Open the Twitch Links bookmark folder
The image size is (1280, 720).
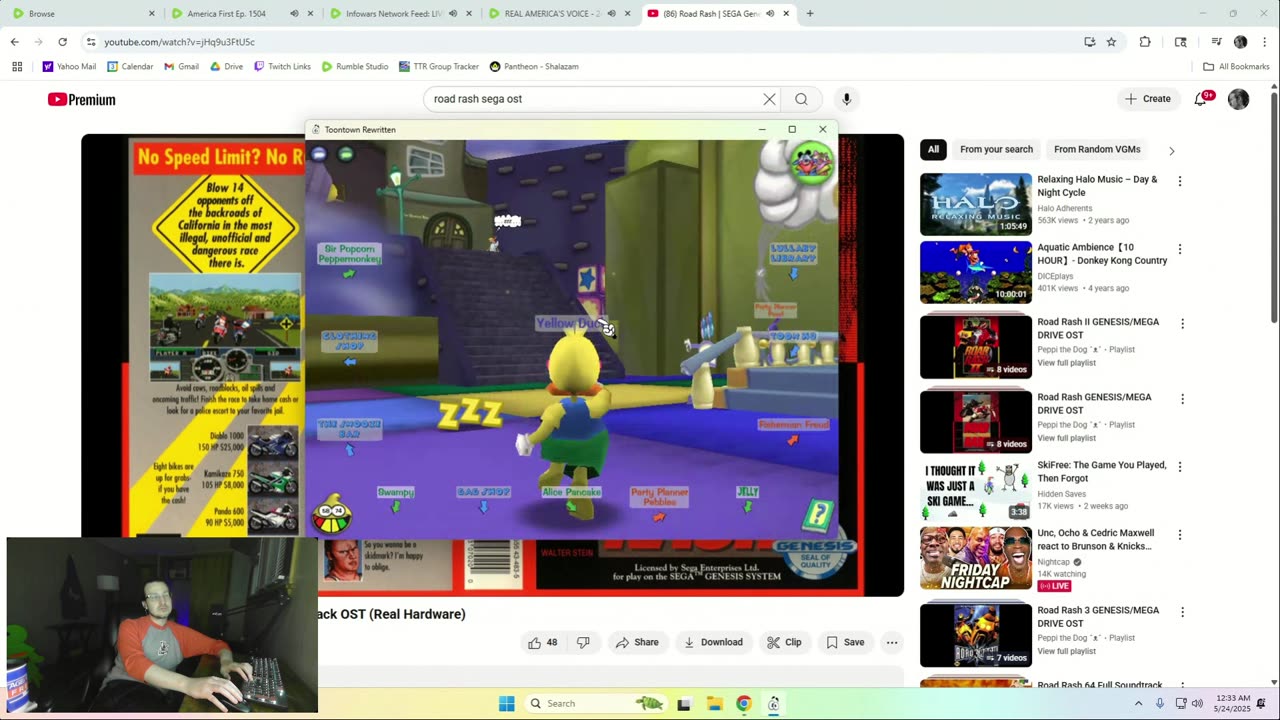(282, 66)
